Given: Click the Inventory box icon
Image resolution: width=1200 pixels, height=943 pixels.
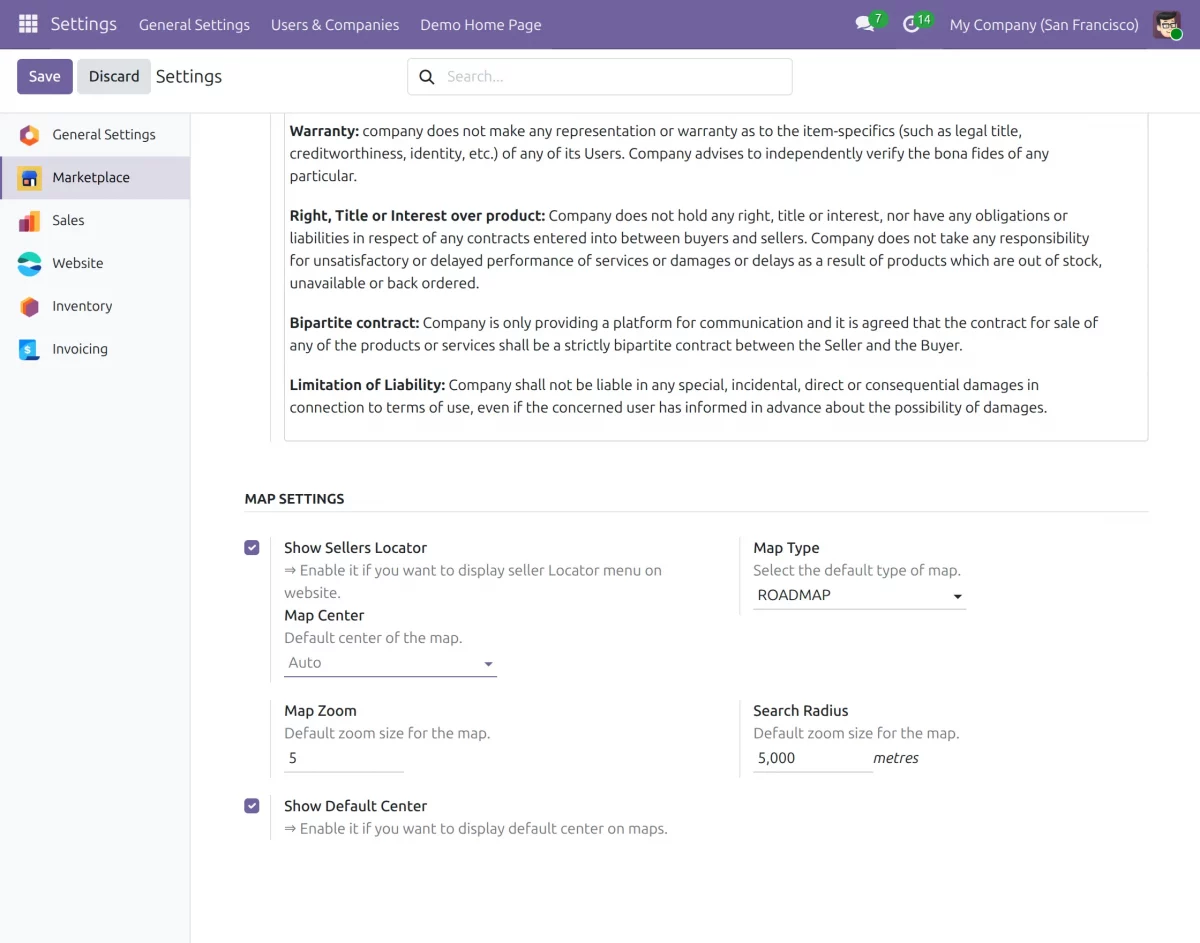Looking at the screenshot, I should tap(30, 307).
